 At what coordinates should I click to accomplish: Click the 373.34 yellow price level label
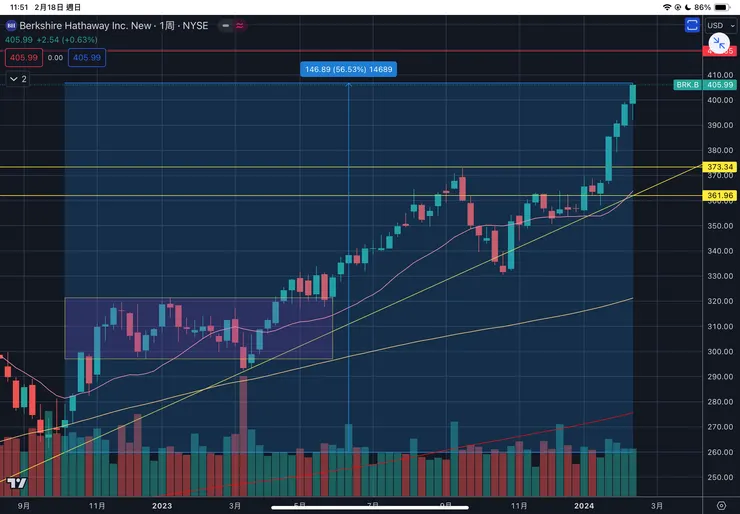(720, 166)
